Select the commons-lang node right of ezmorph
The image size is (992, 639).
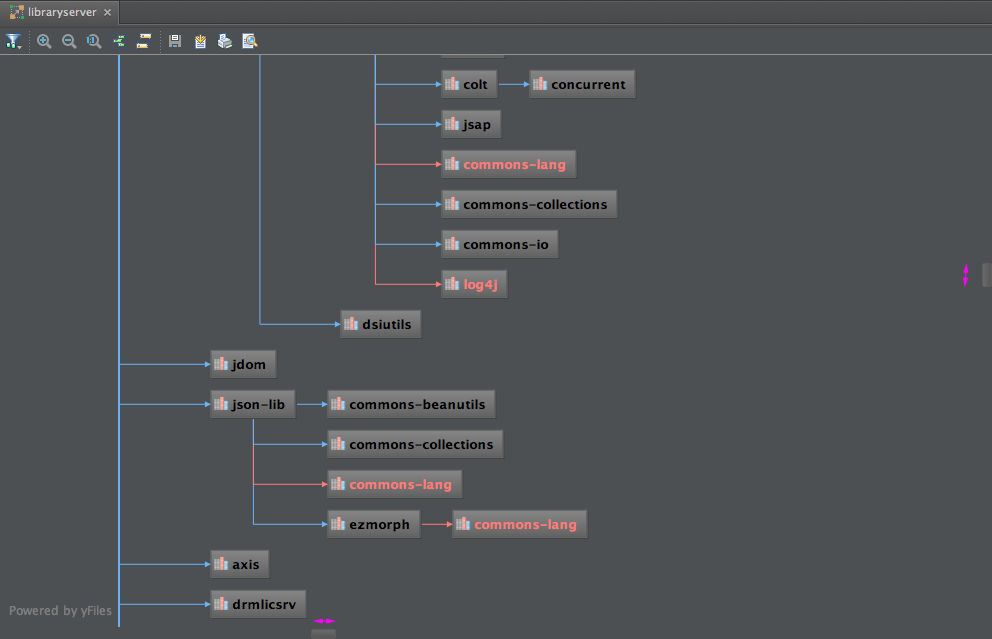(519, 524)
